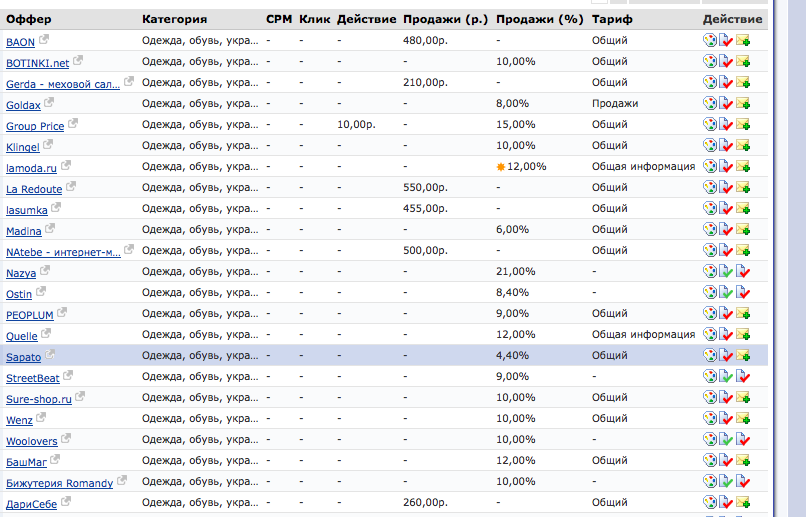Select the 21,00% sales percentage for Nazya
806x517 pixels.
pos(516,271)
